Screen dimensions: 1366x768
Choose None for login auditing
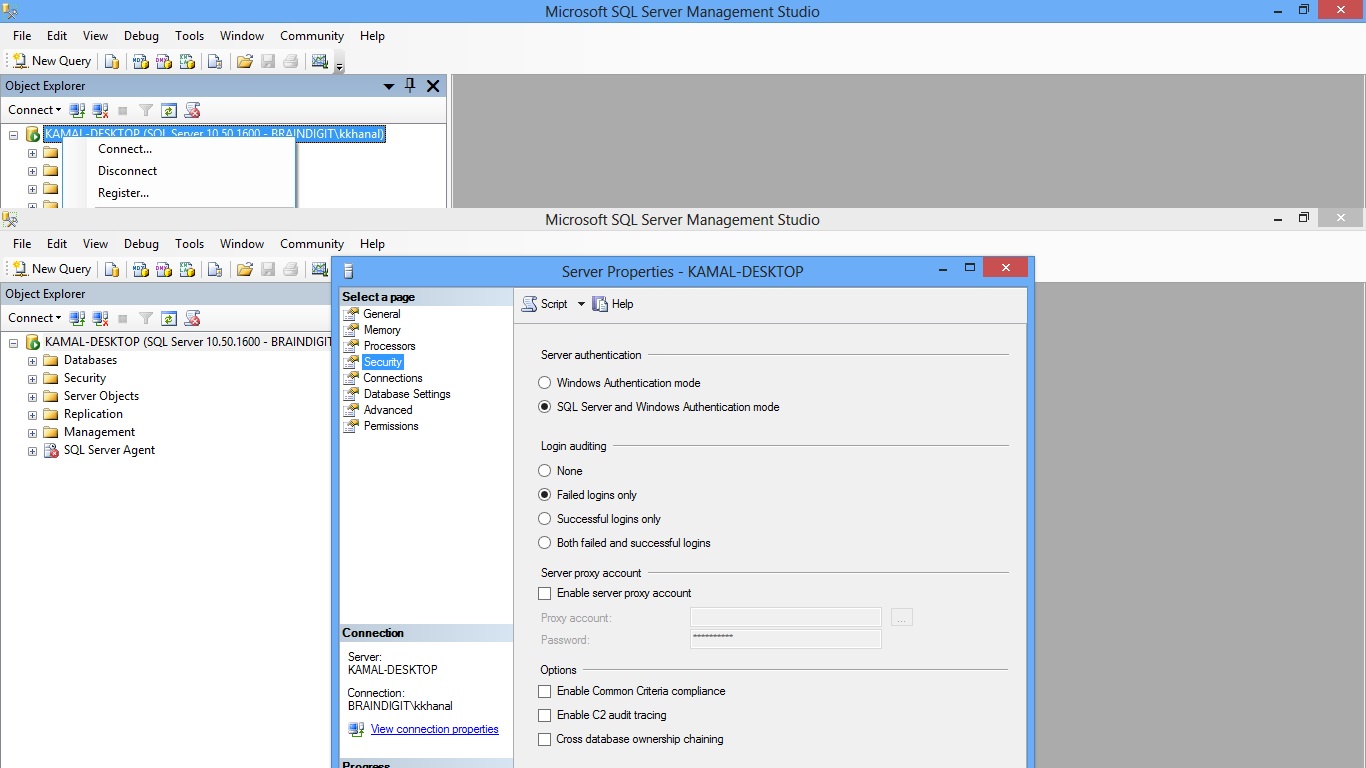[x=545, y=471]
